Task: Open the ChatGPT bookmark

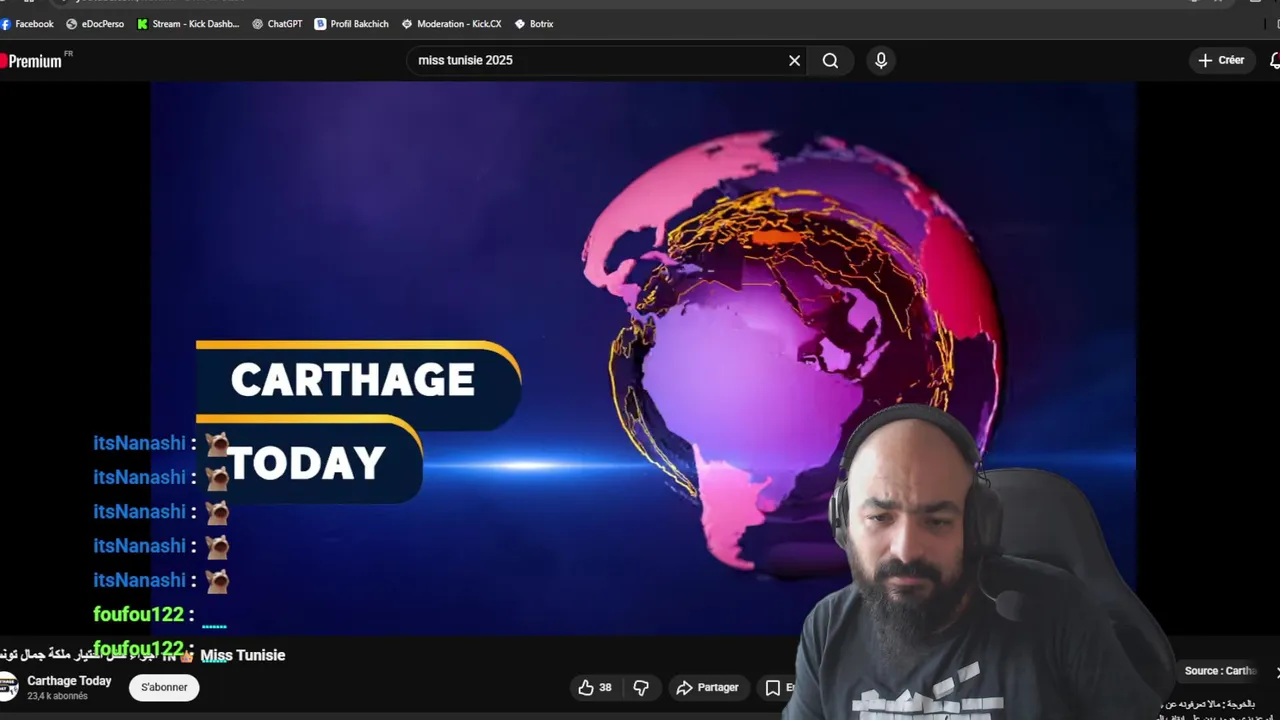Action: tap(277, 24)
